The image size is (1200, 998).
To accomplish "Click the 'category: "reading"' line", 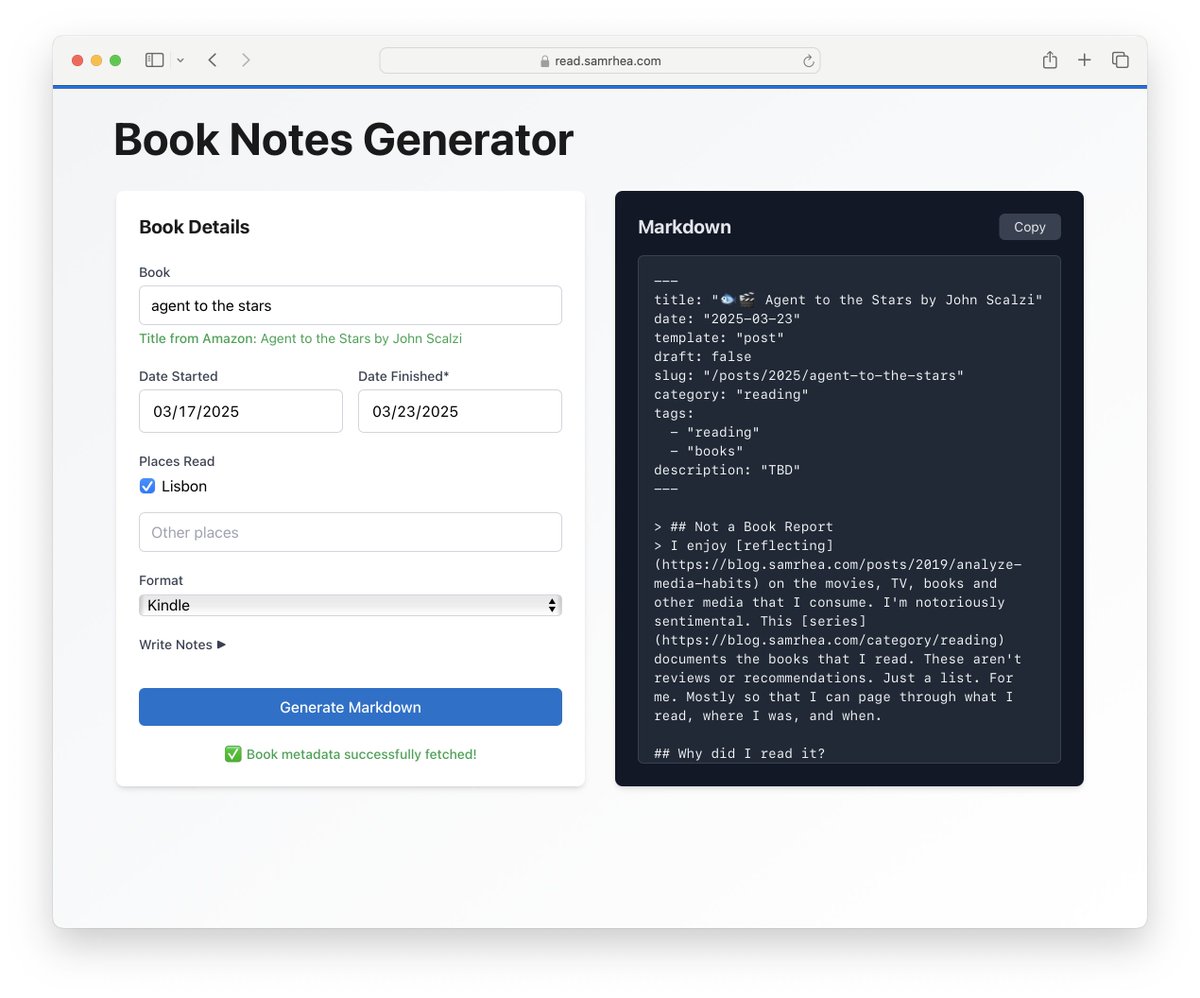I will [x=731, y=394].
